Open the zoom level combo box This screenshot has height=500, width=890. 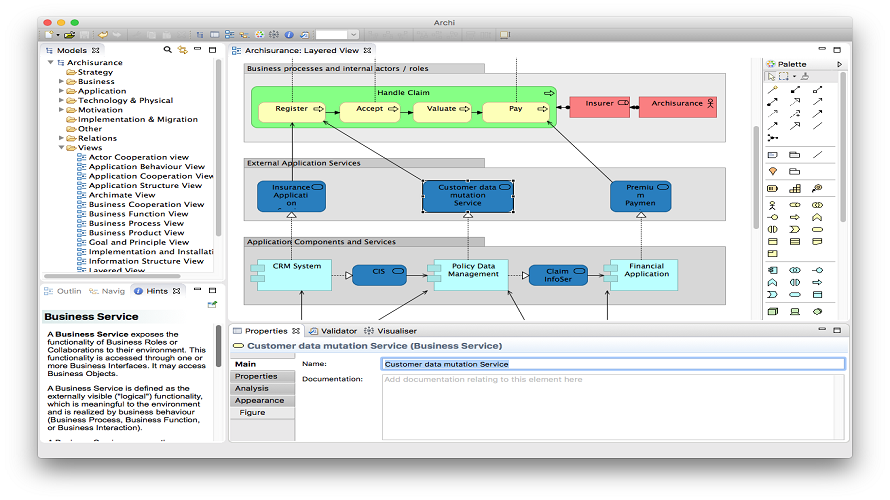pos(337,35)
